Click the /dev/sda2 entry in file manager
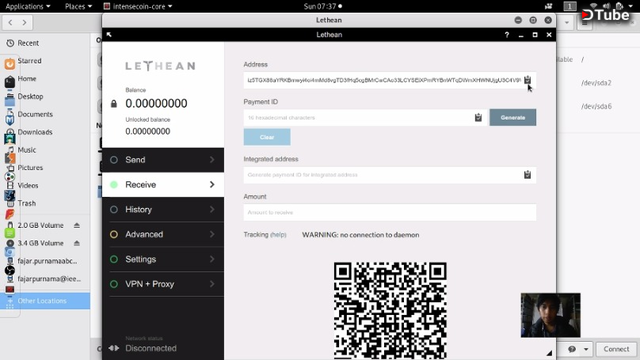This screenshot has width=640, height=360. tap(596, 83)
